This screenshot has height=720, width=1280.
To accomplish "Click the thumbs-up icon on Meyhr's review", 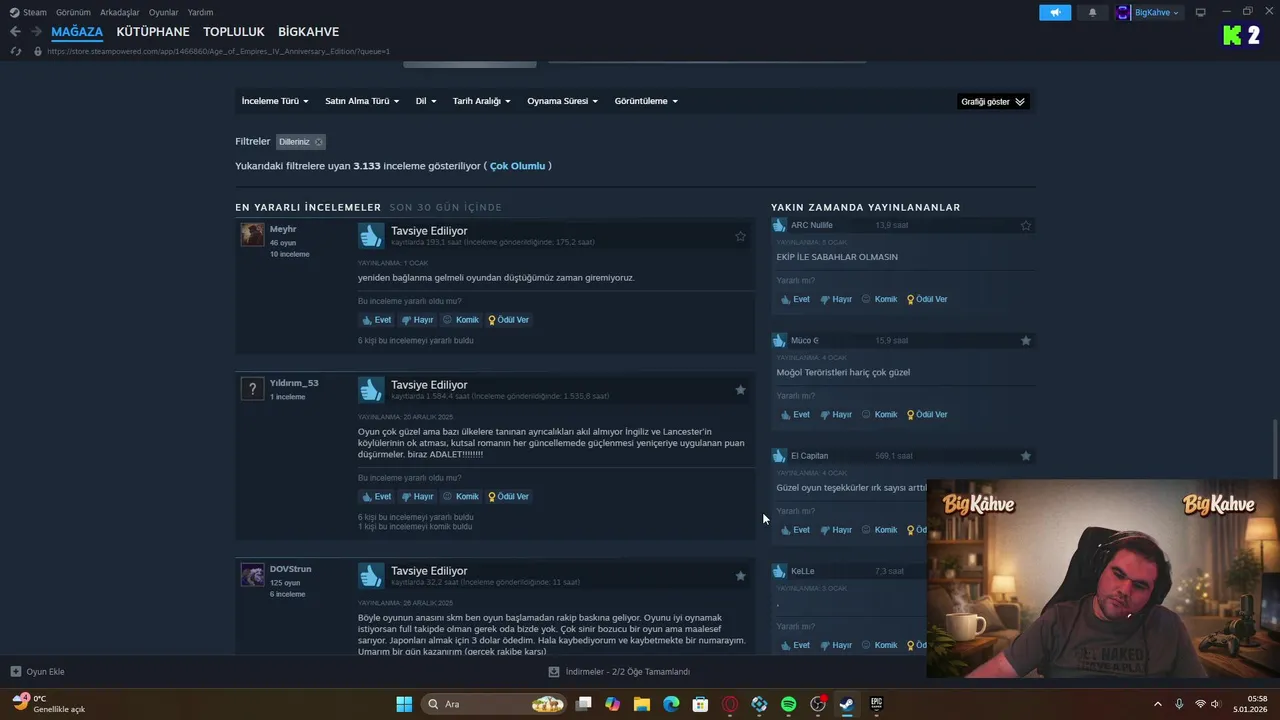I will click(371, 236).
